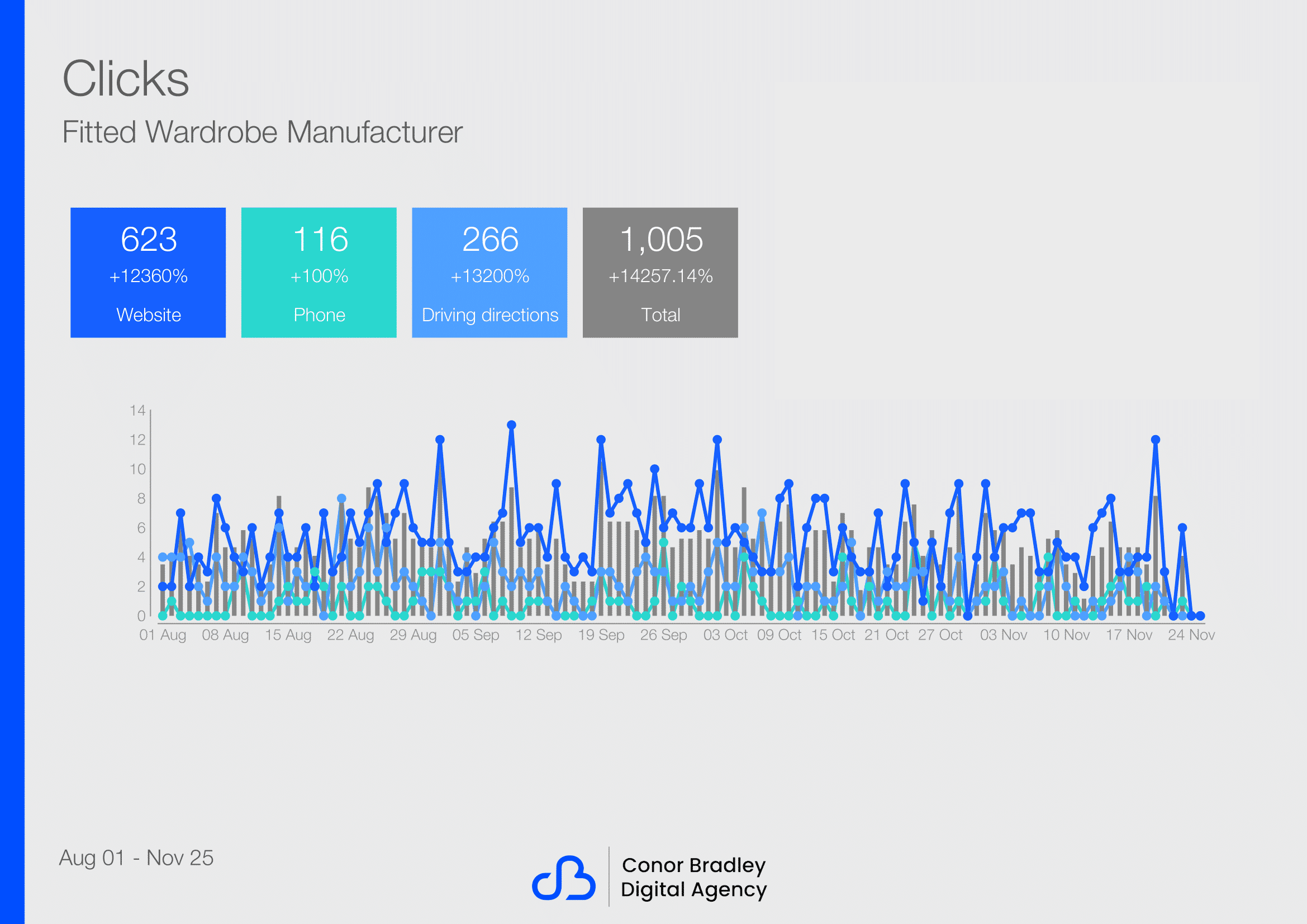This screenshot has width=1307, height=924.
Task: Click the website peak data point at 13
Action: tap(511, 425)
